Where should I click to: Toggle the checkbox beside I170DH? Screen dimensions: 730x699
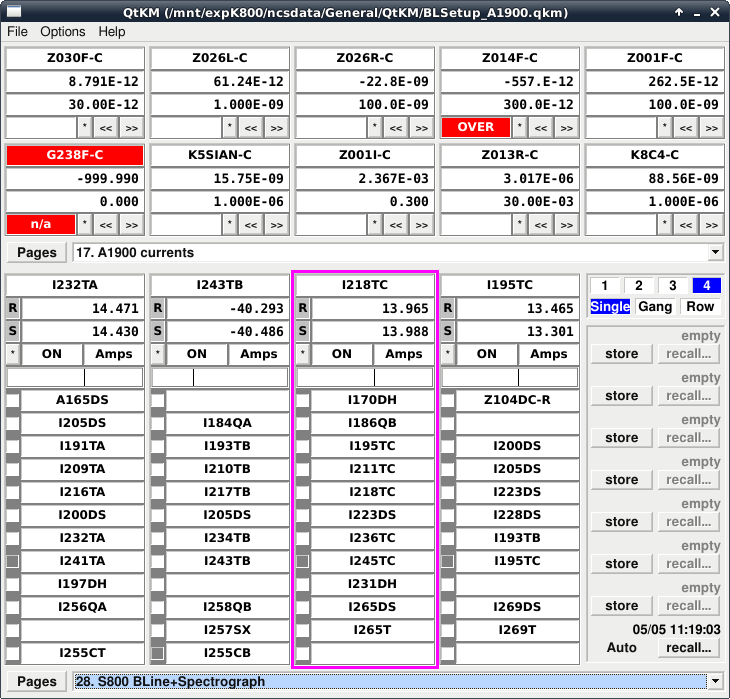point(303,401)
